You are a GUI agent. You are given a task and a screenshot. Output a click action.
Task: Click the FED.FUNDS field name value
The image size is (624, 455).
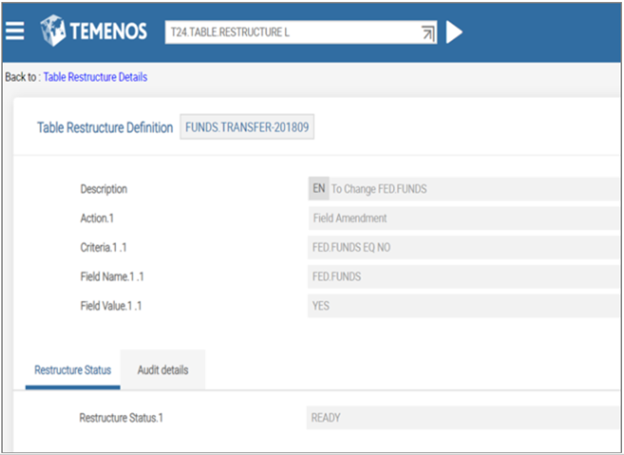[464, 276]
